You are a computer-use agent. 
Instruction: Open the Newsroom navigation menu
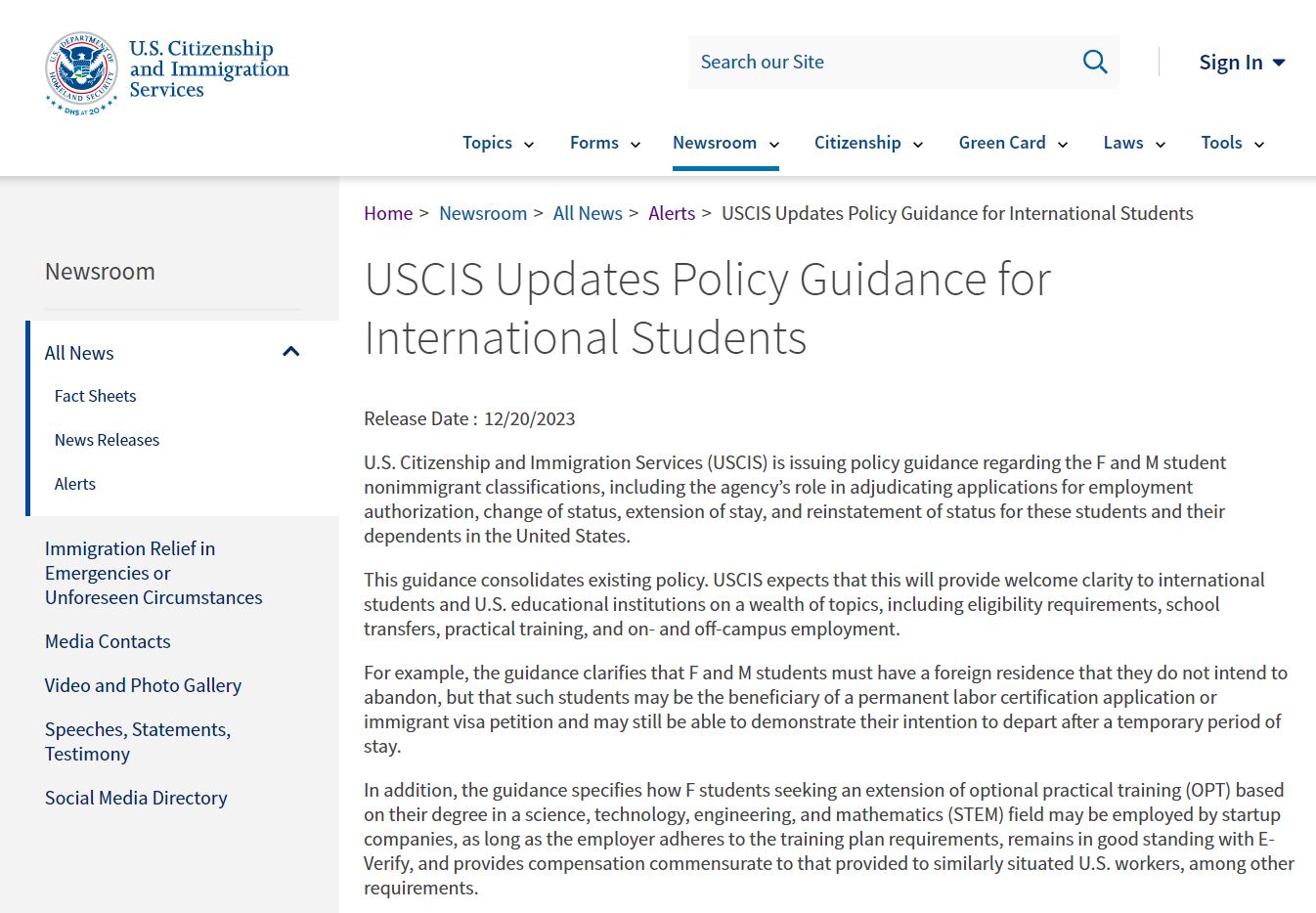point(724,143)
